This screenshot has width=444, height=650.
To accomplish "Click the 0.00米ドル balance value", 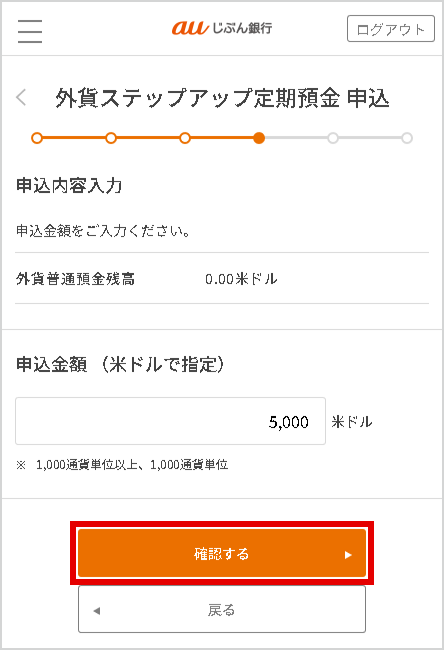I will 241,279.
